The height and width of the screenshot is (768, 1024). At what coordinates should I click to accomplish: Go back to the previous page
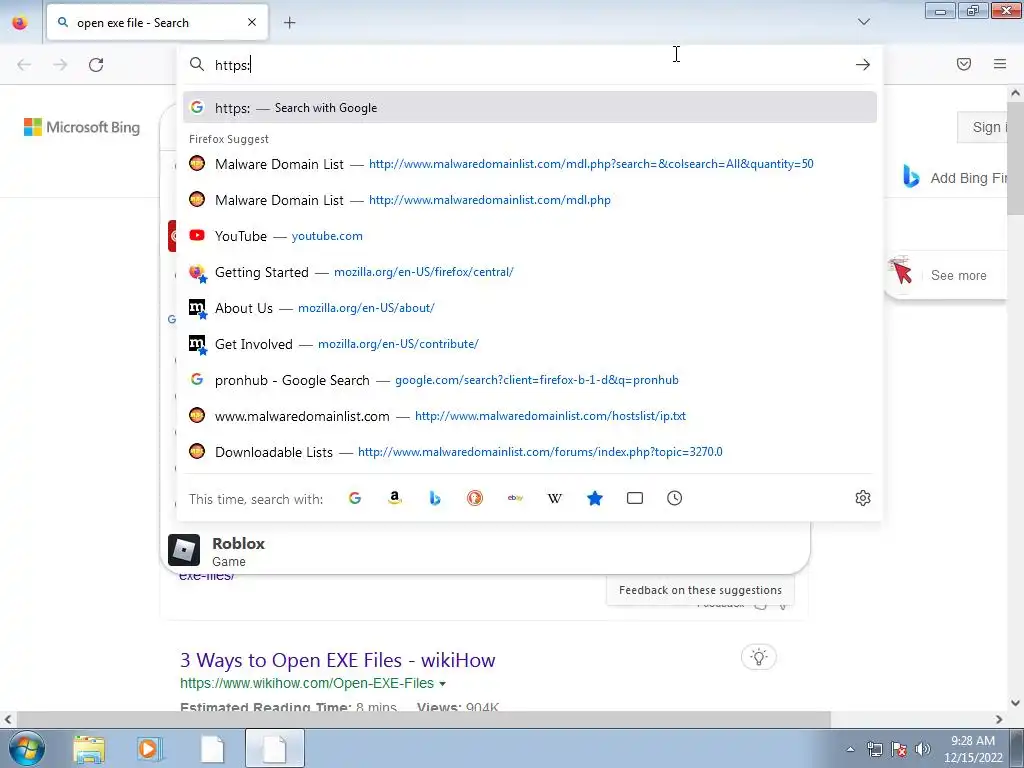[24, 65]
